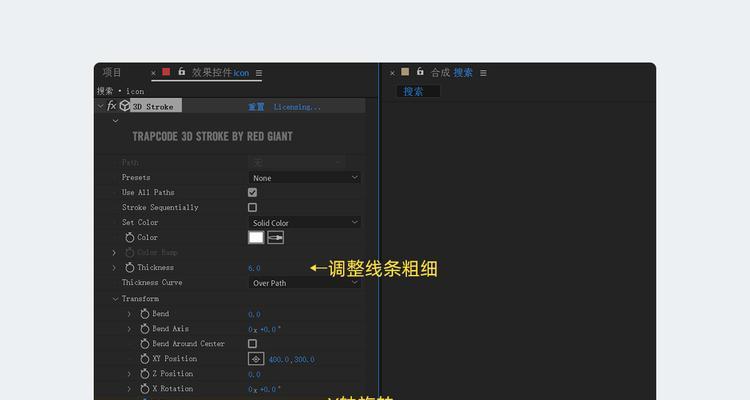
Task: Click the tan label square in 合成 tab
Action: coord(405,72)
